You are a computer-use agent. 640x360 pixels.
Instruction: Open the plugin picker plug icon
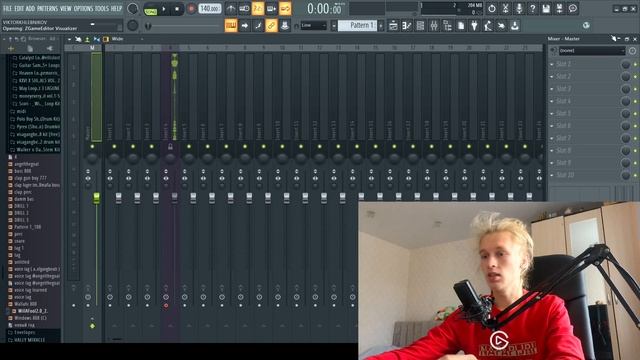click(x=474, y=26)
